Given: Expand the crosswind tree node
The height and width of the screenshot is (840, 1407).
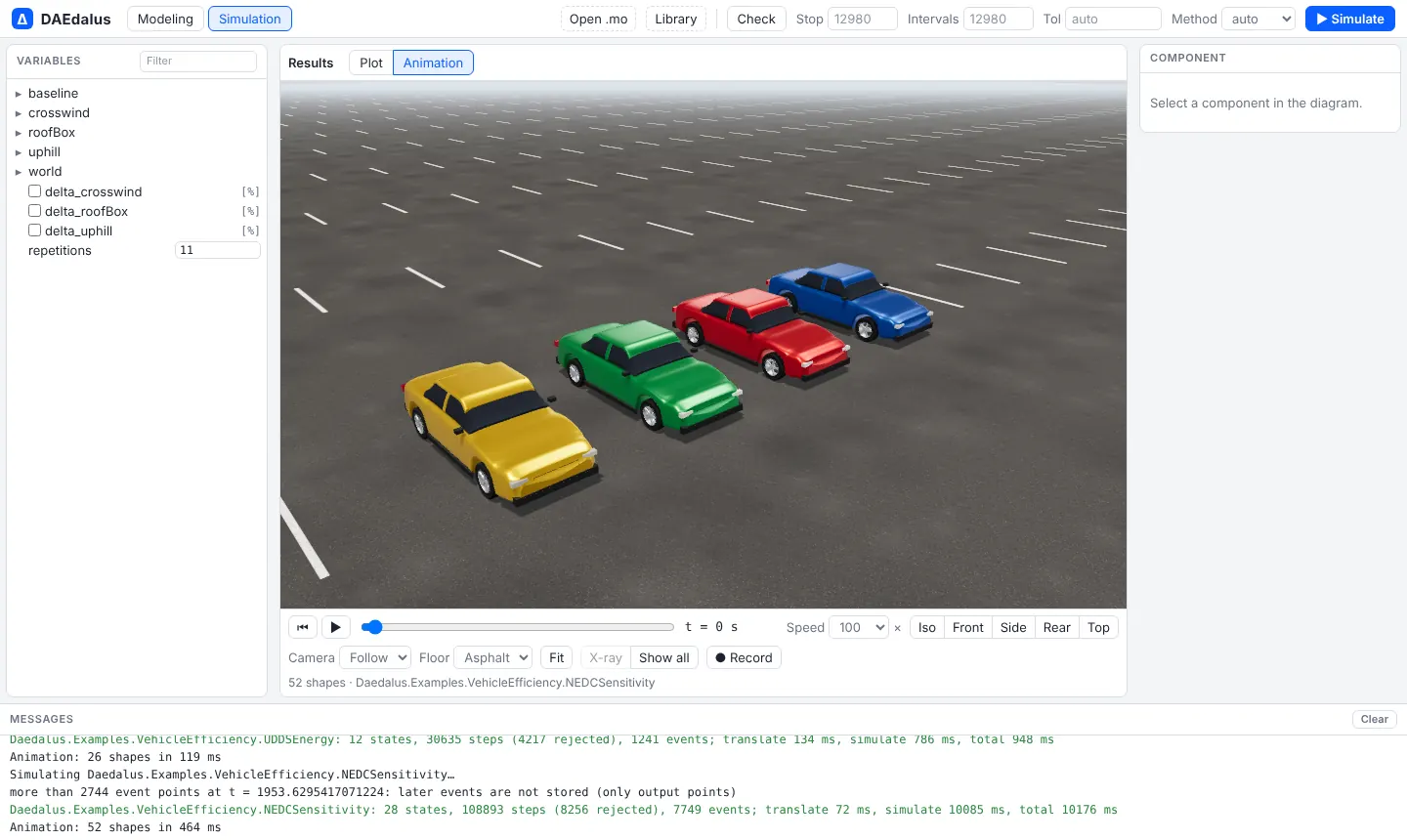Looking at the screenshot, I should click(19, 113).
